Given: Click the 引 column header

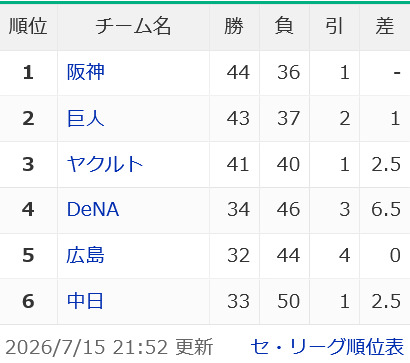Looking at the screenshot, I should (334, 27).
